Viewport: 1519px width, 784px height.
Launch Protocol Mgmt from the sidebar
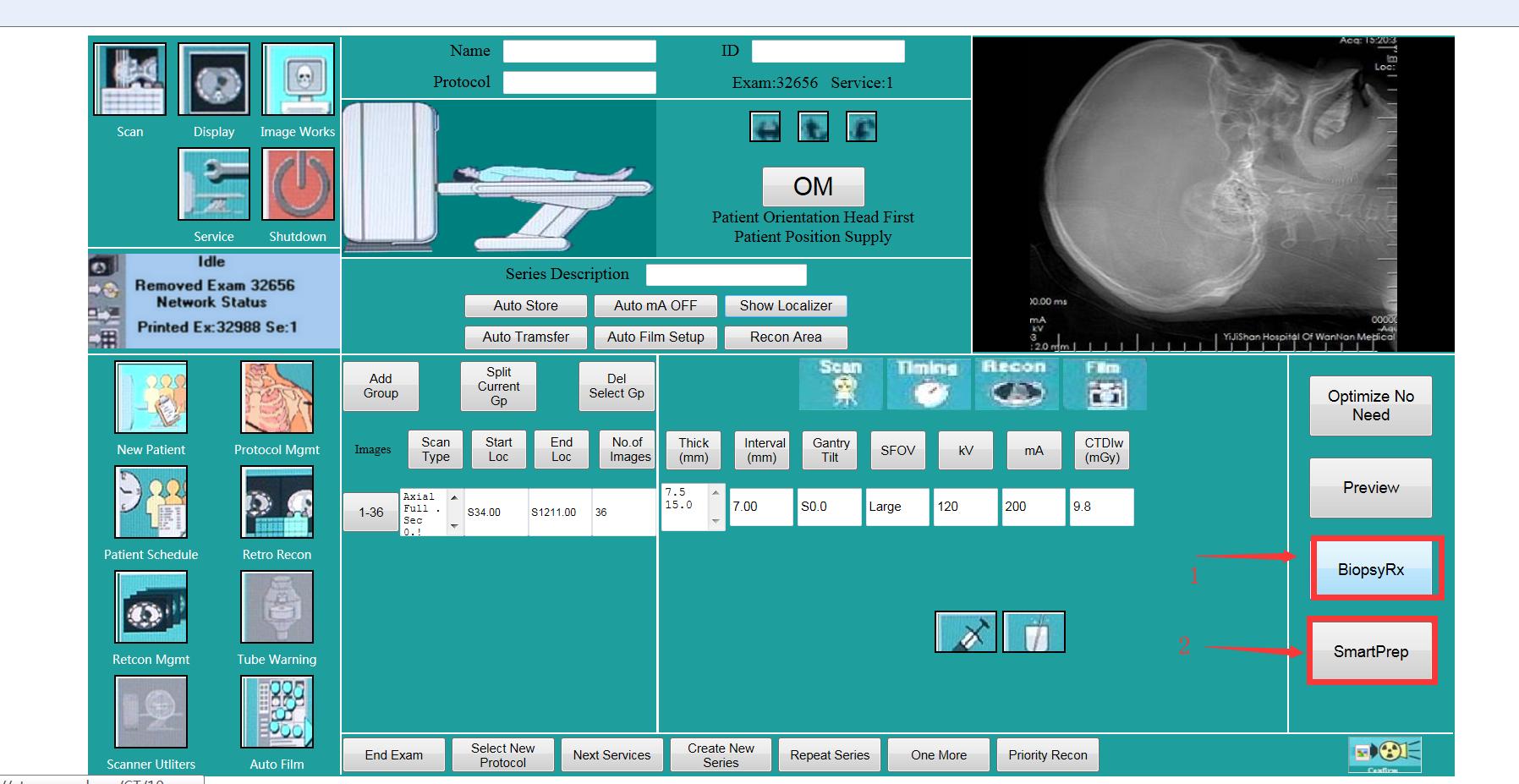[277, 397]
